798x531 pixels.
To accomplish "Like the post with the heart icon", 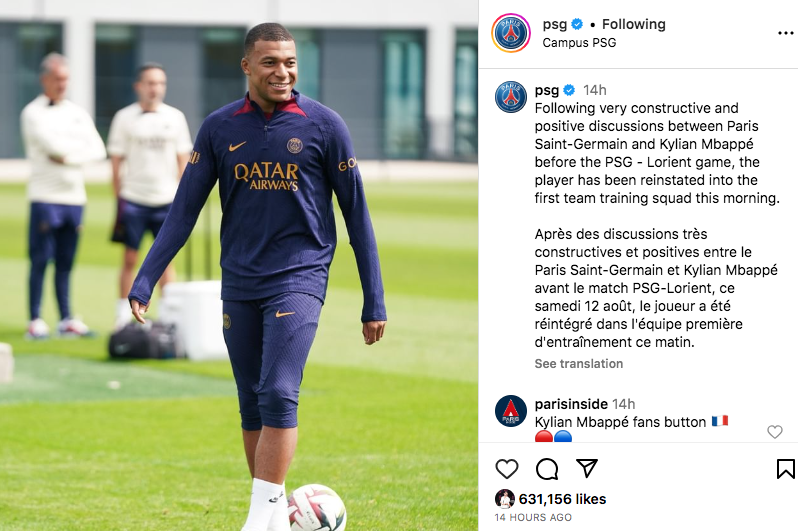I will tap(506, 469).
